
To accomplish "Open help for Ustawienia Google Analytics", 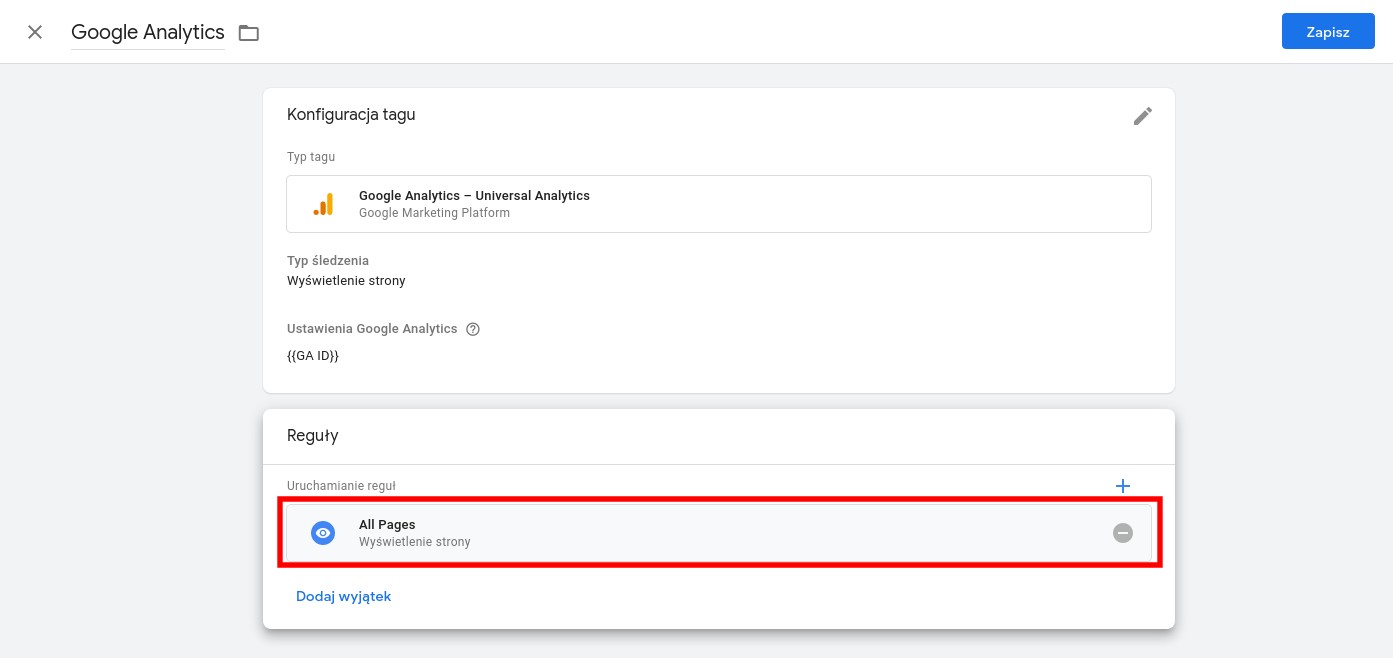I will pos(473,329).
